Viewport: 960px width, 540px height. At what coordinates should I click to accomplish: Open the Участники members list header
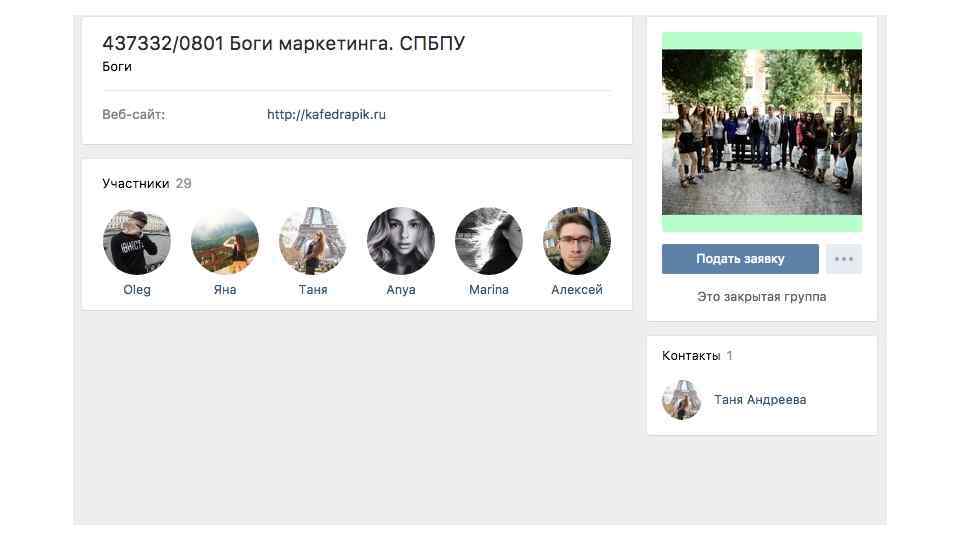click(x=135, y=184)
